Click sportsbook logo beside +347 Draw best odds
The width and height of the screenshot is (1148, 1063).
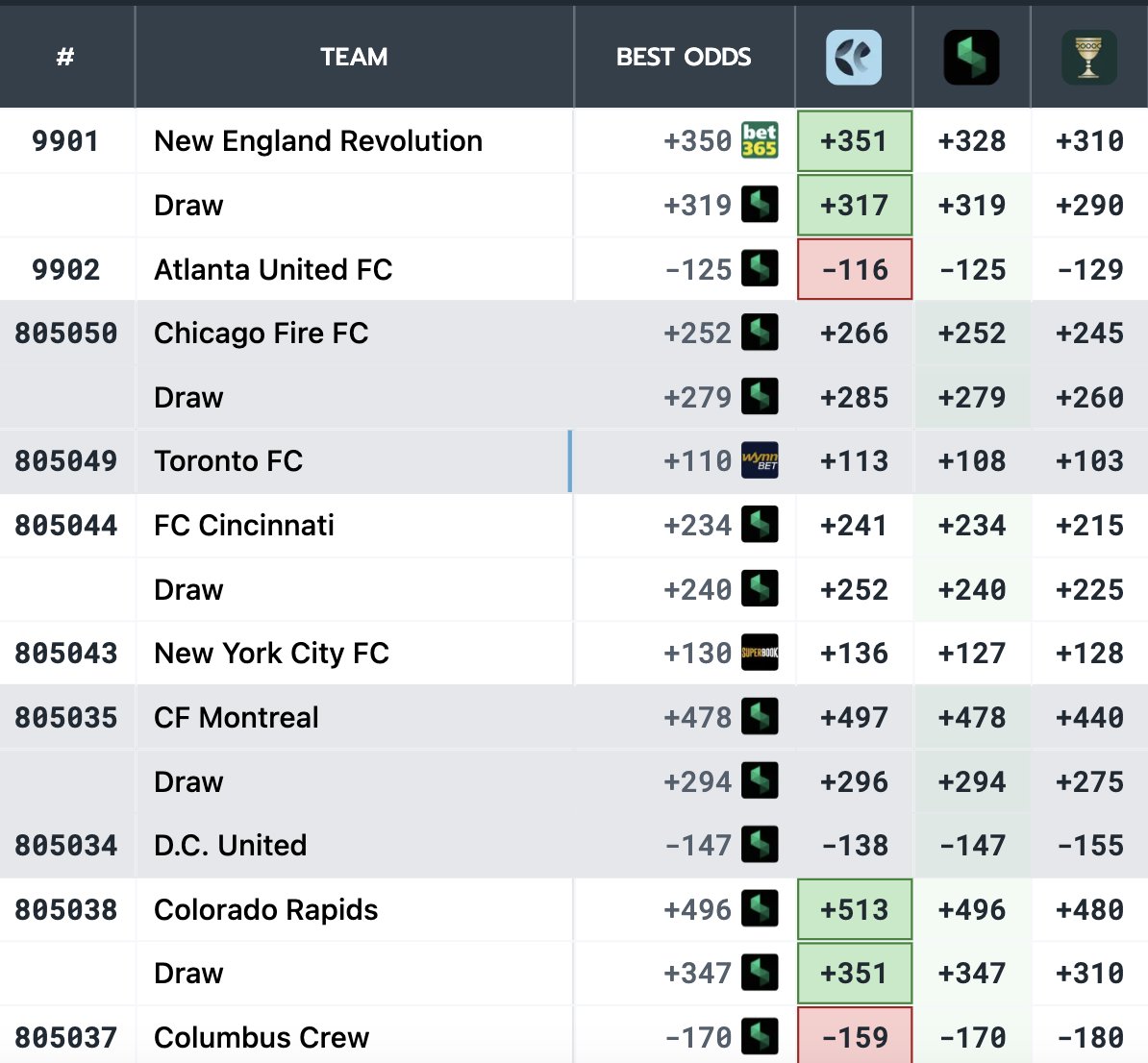coord(760,973)
